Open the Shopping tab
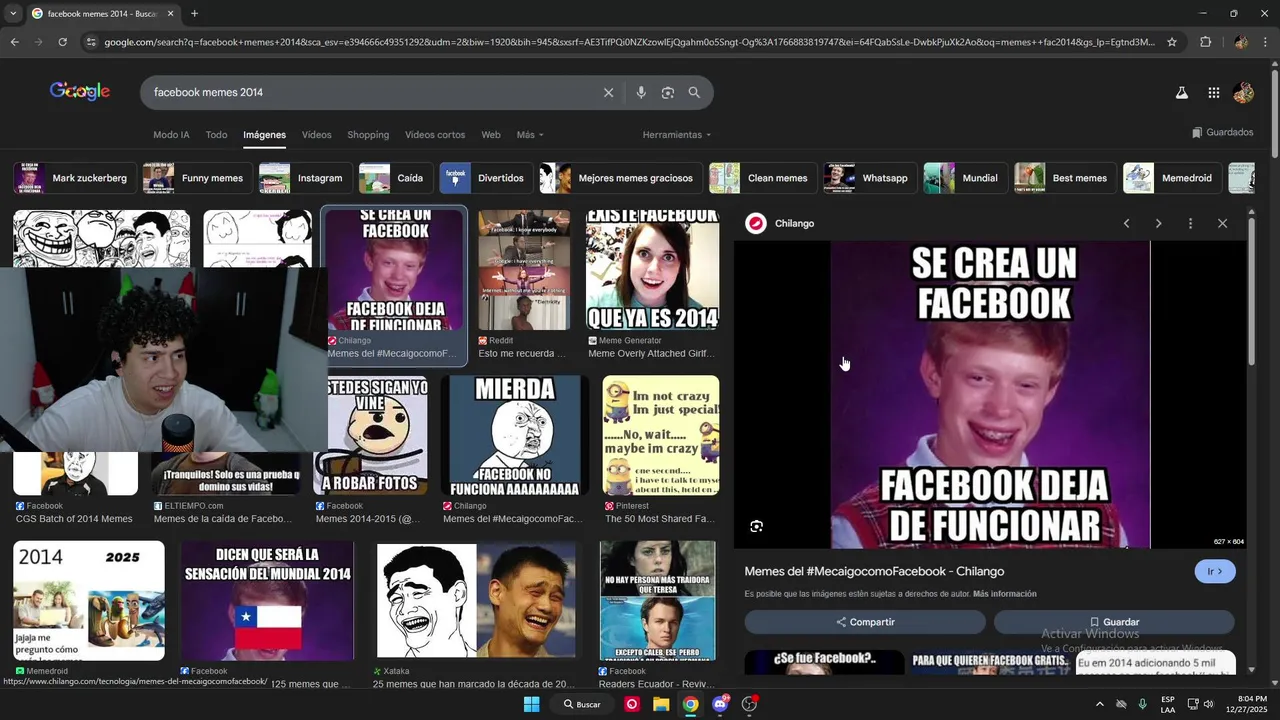 (368, 135)
